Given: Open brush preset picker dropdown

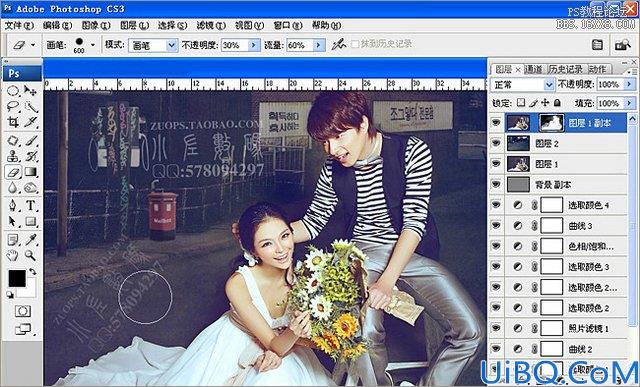Looking at the screenshot, I should (93, 45).
